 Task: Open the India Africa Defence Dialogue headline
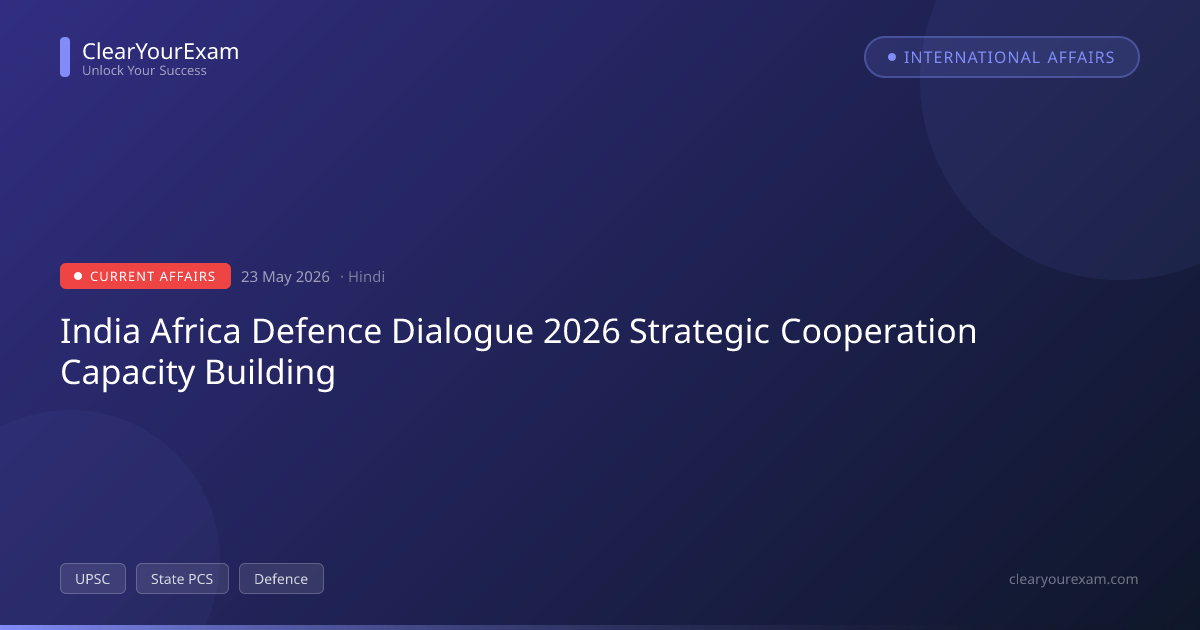coord(518,352)
